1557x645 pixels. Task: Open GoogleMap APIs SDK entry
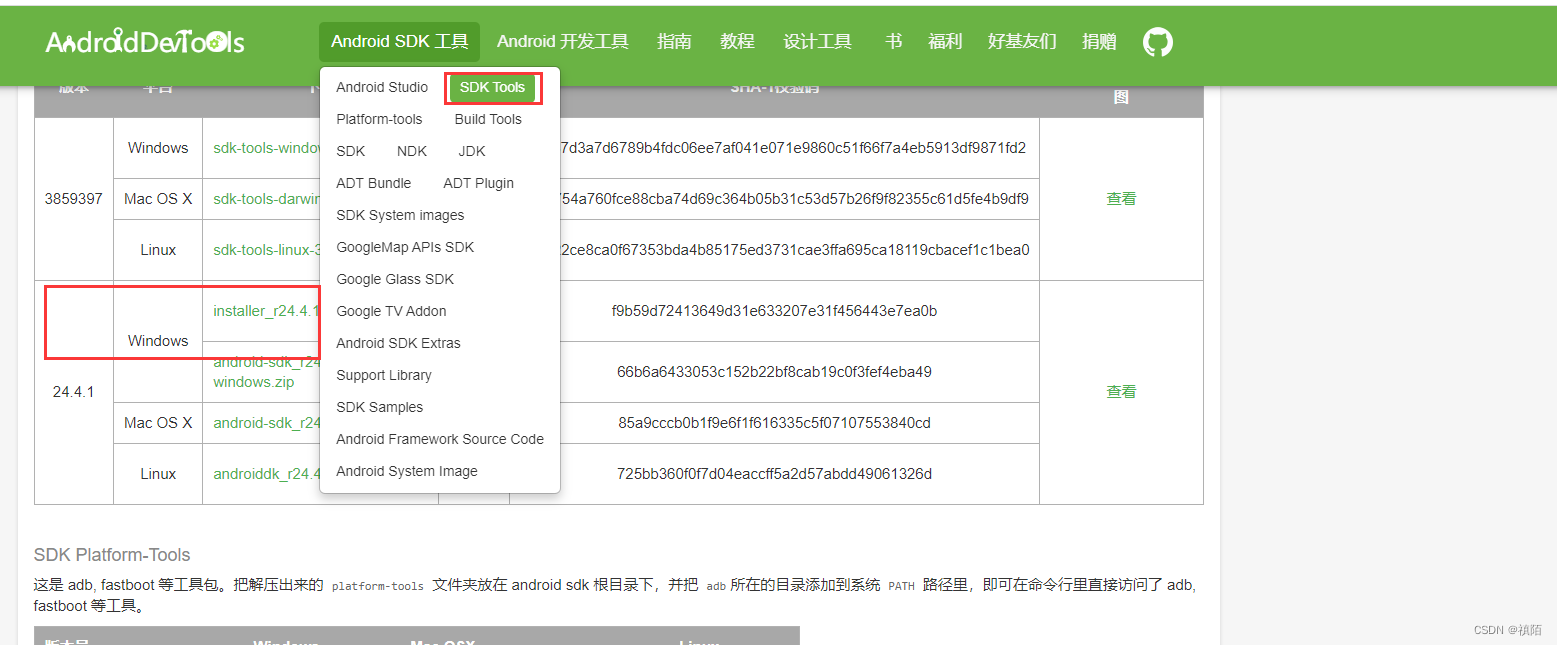[405, 247]
